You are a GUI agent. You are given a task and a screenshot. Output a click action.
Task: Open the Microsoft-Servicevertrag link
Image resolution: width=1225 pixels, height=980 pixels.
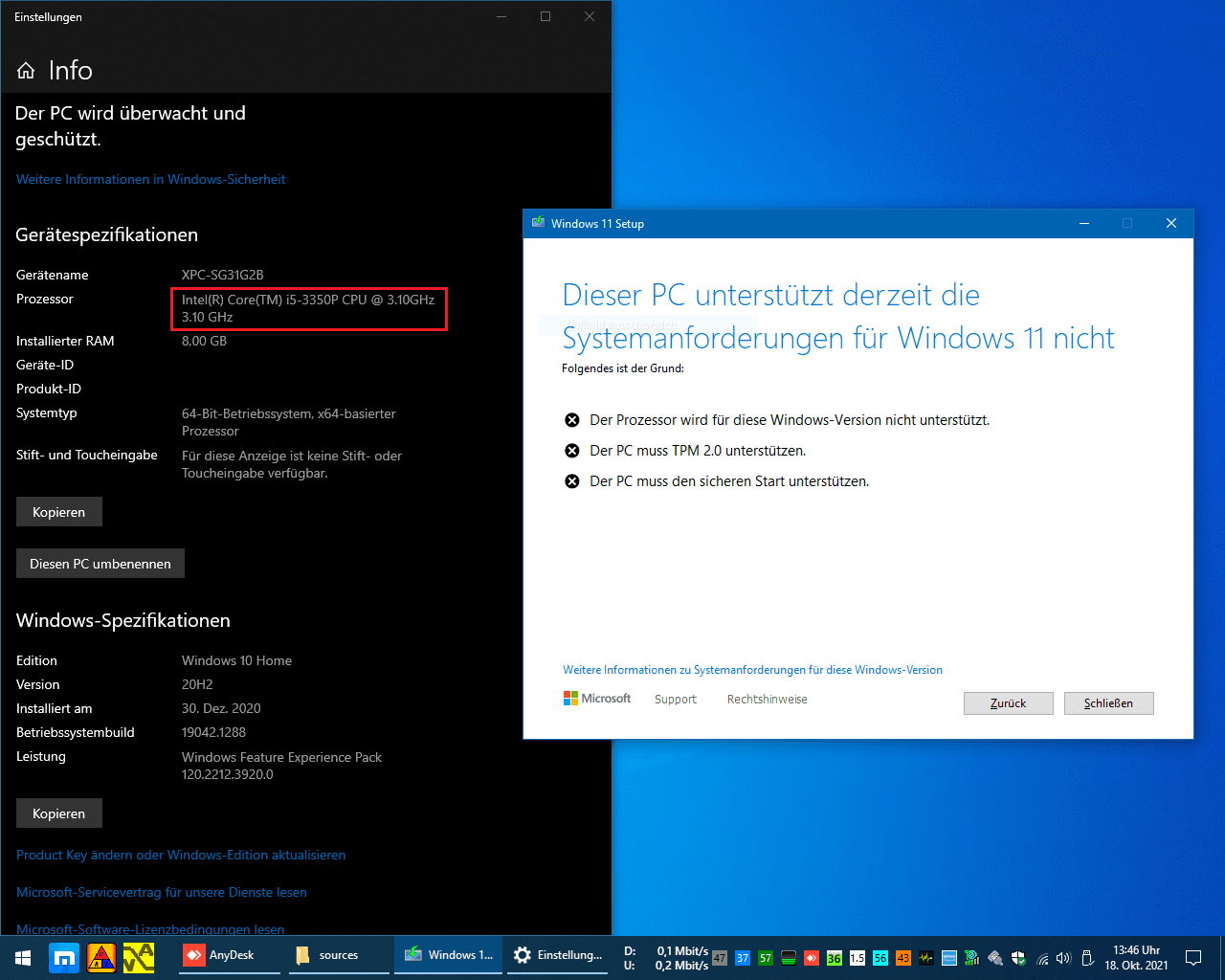point(162,892)
